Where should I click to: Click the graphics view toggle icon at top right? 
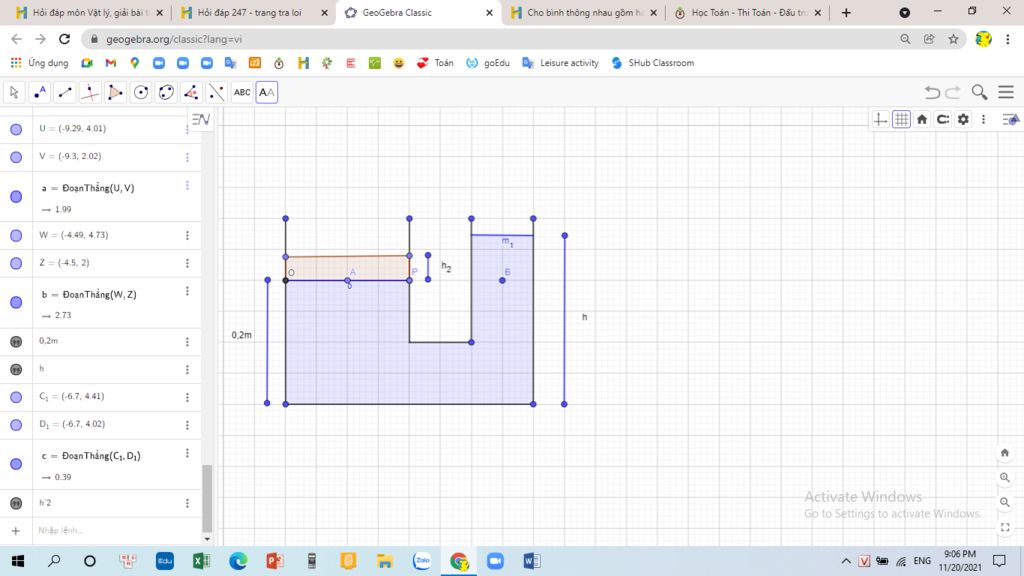(x=1010, y=119)
